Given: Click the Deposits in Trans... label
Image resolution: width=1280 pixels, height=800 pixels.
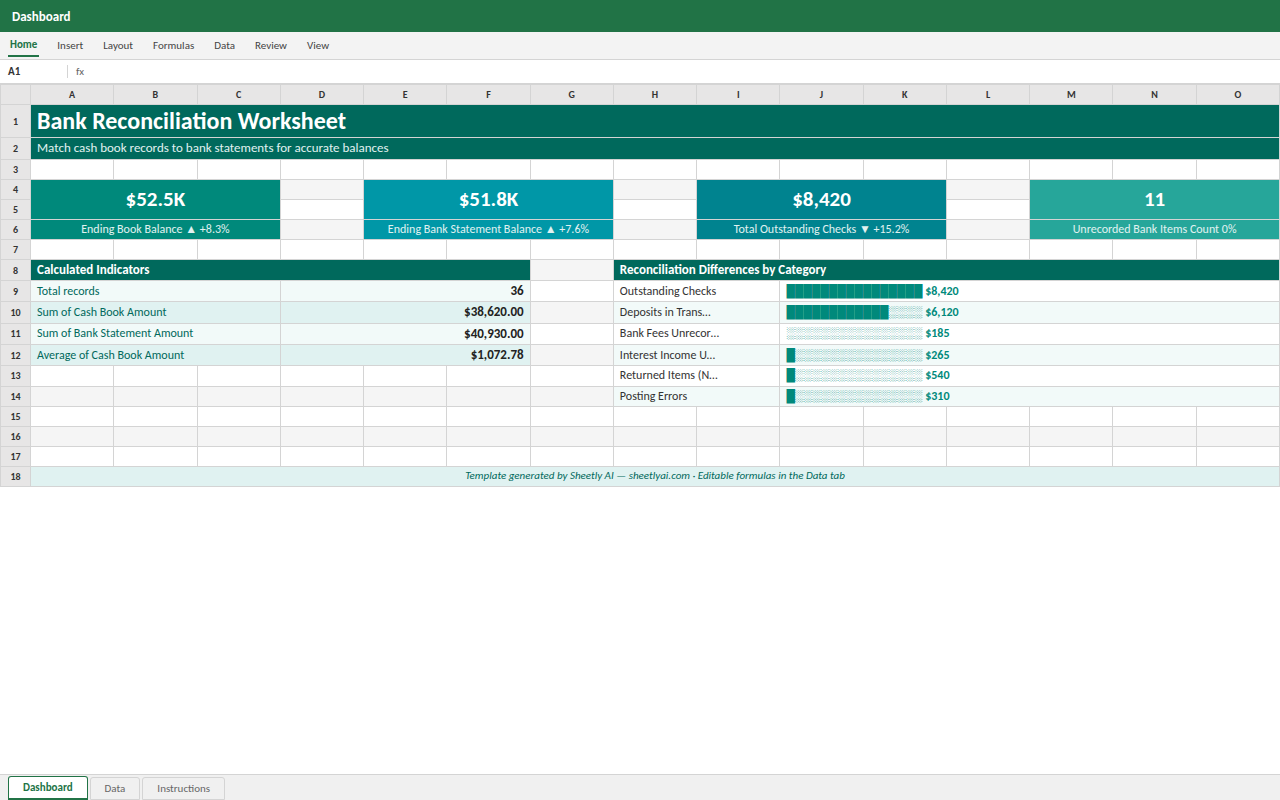Looking at the screenshot, I should point(697,312).
